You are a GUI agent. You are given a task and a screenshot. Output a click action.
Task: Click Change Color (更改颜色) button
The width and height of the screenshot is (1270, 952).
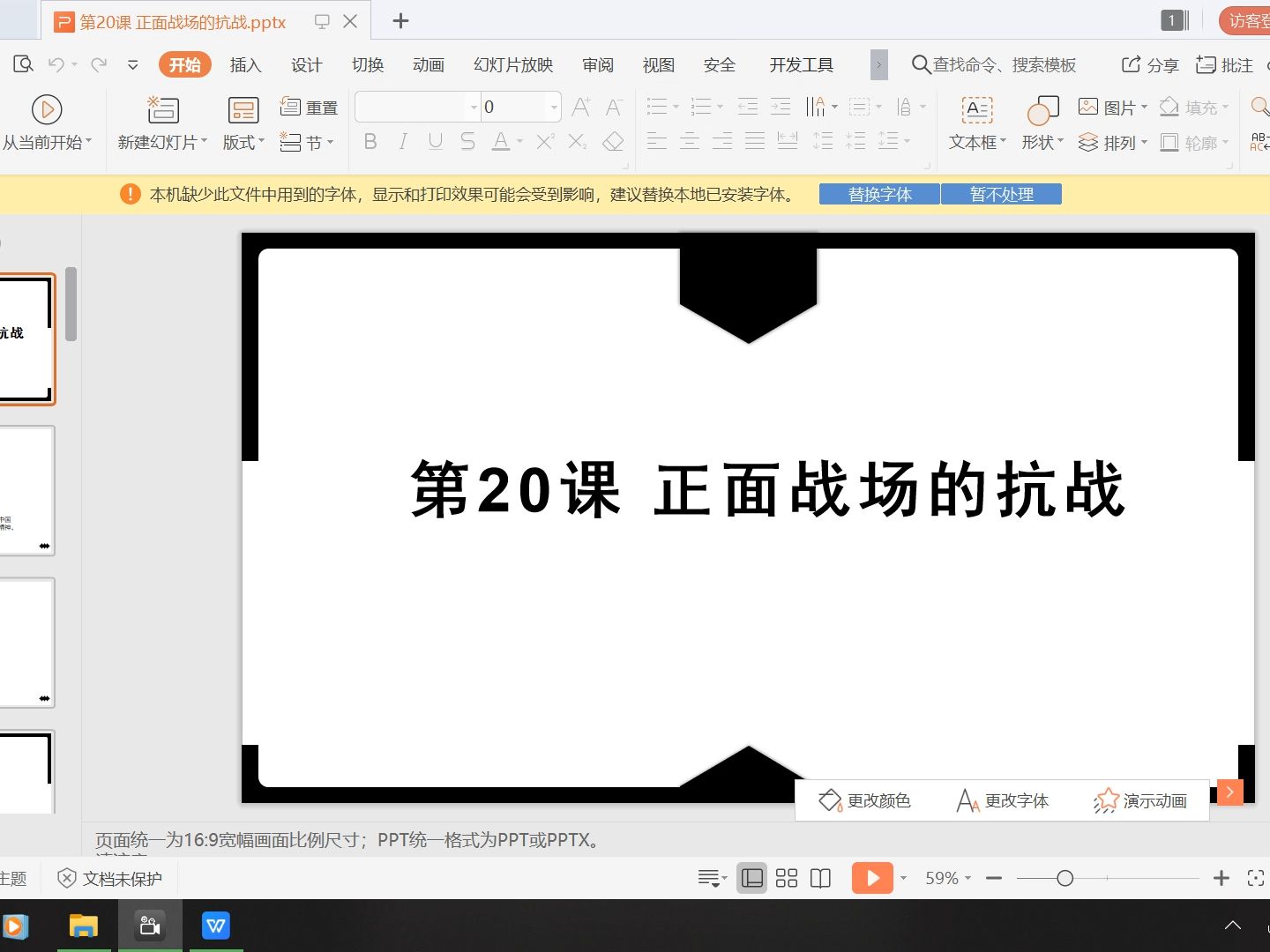[x=864, y=800]
